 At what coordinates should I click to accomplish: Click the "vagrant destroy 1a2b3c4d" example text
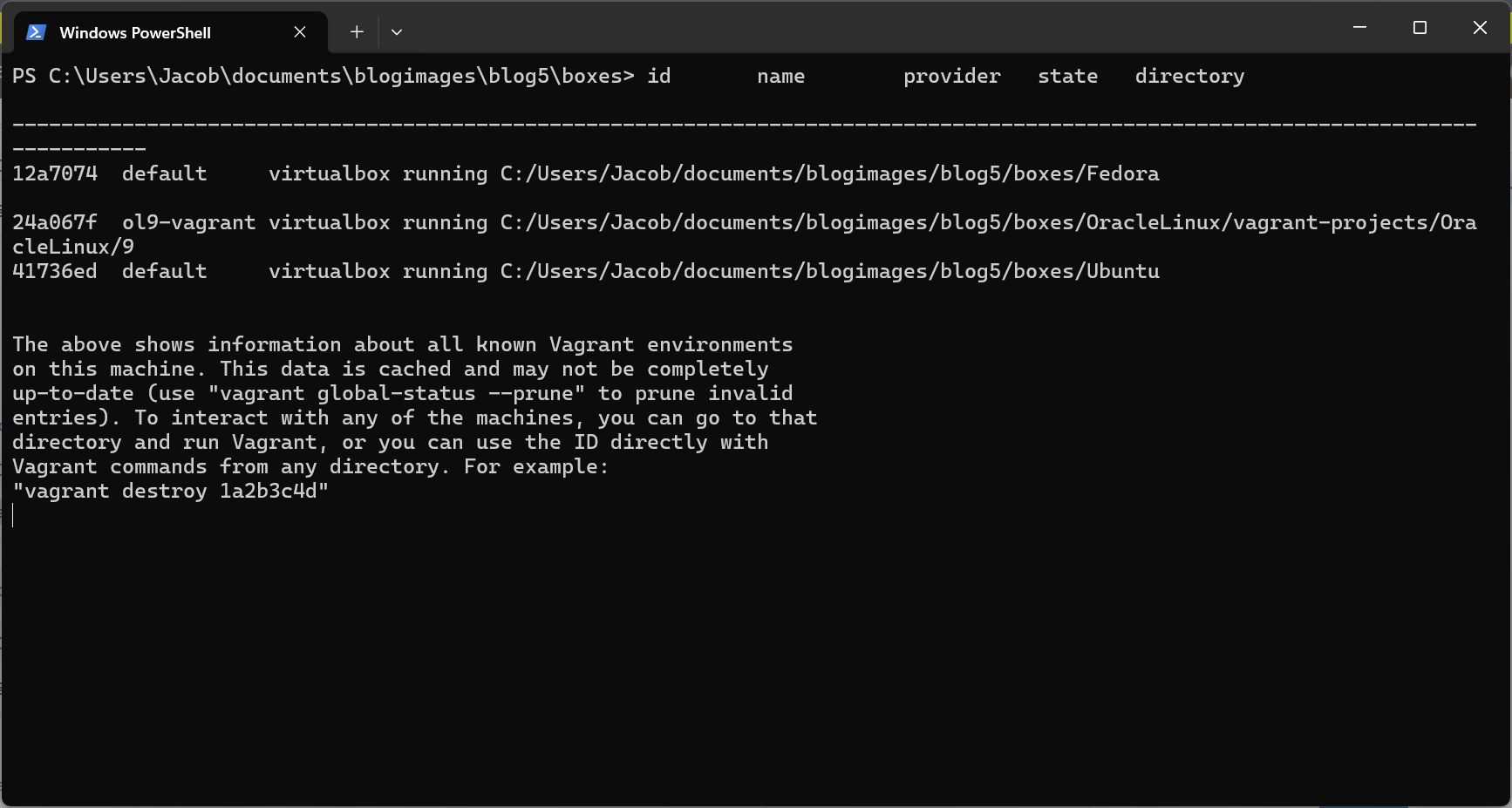[171, 491]
